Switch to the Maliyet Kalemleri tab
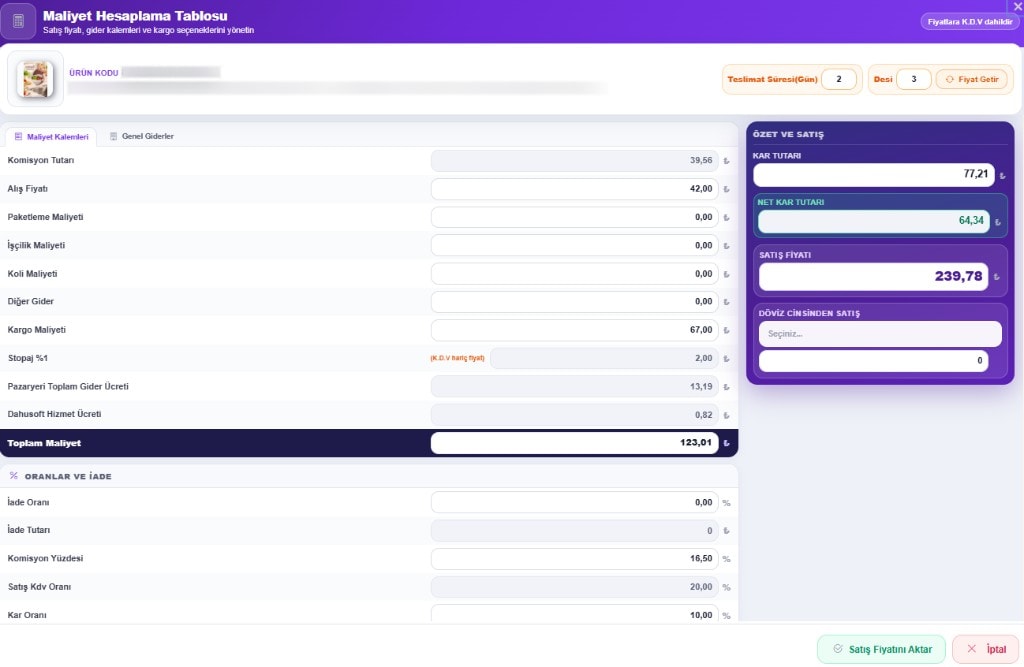Screen dimensions: 1024x667 [51, 137]
